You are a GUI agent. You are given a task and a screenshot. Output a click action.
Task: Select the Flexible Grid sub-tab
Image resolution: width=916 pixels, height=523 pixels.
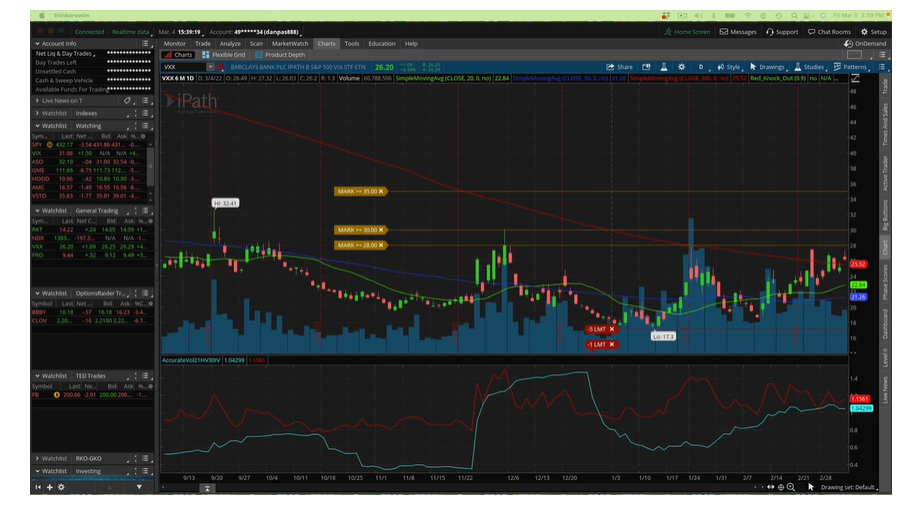[224, 54]
